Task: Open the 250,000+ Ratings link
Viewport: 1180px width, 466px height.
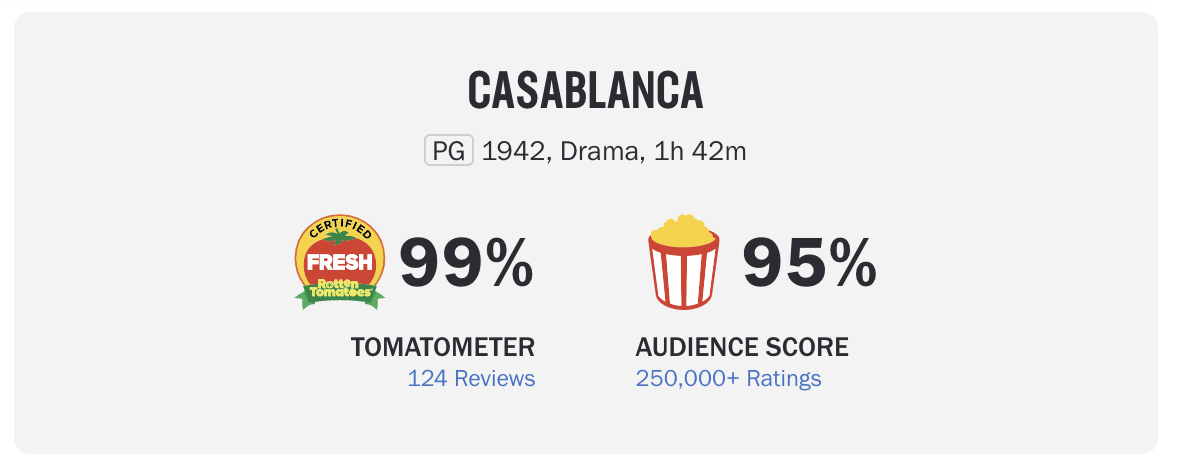Action: pos(728,378)
